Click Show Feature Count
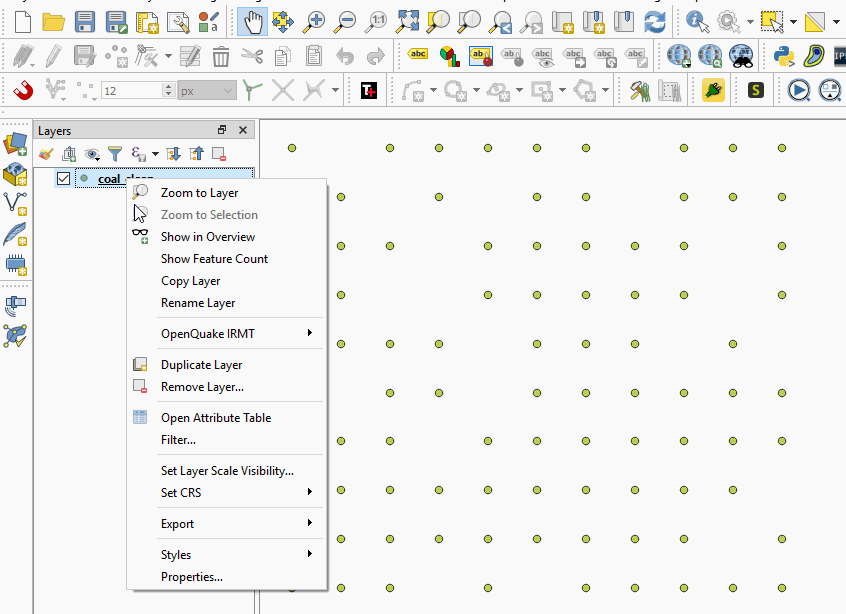This screenshot has width=846, height=614. click(x=214, y=258)
